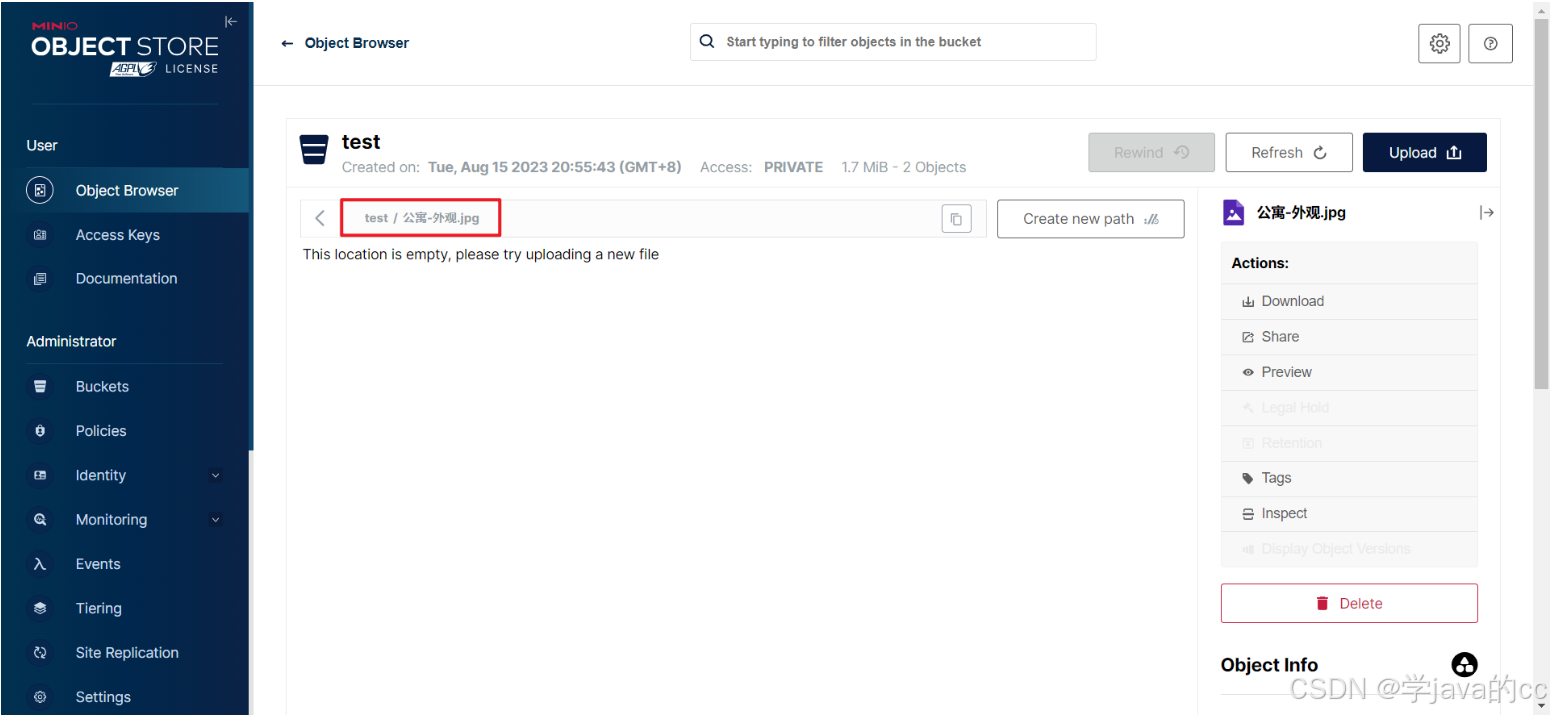Screen dimensions: 1551x716
Task: Click the search magnifier icon
Action: tap(707, 42)
